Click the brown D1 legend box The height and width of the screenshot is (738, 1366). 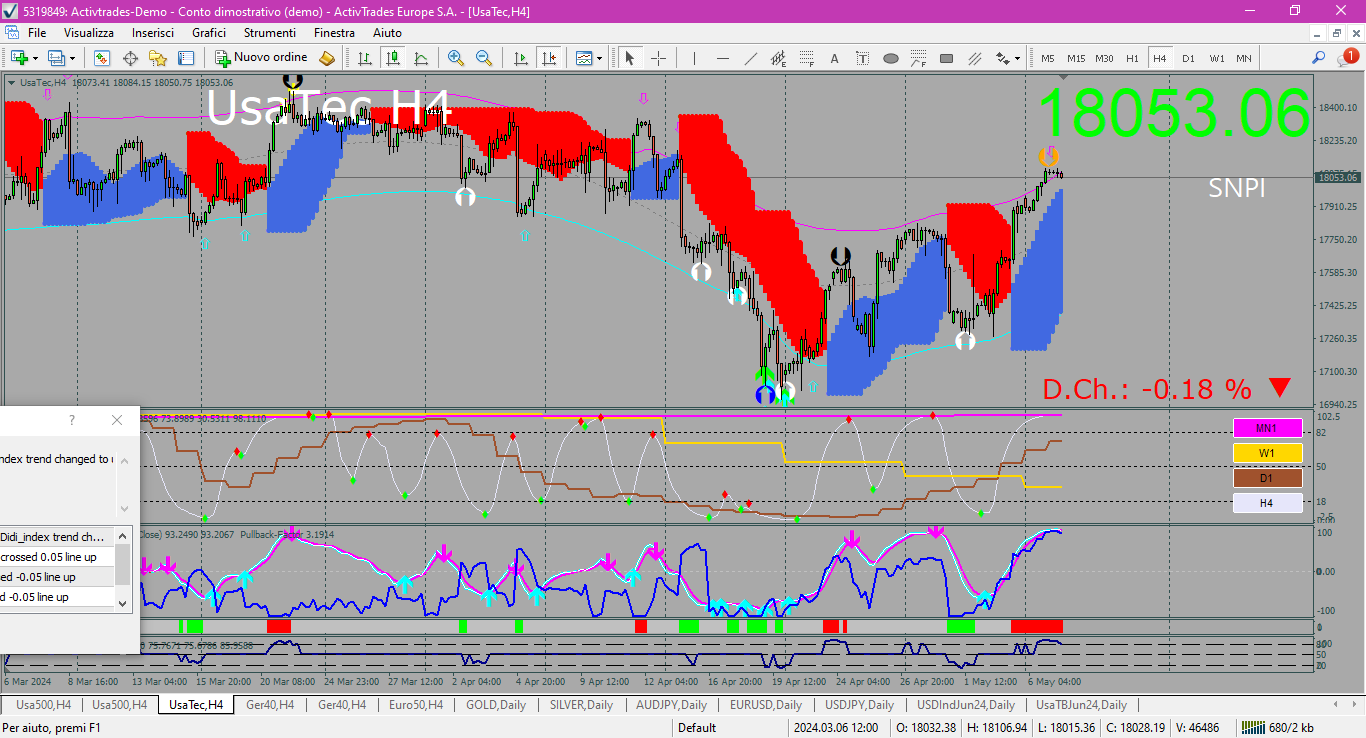point(1267,478)
